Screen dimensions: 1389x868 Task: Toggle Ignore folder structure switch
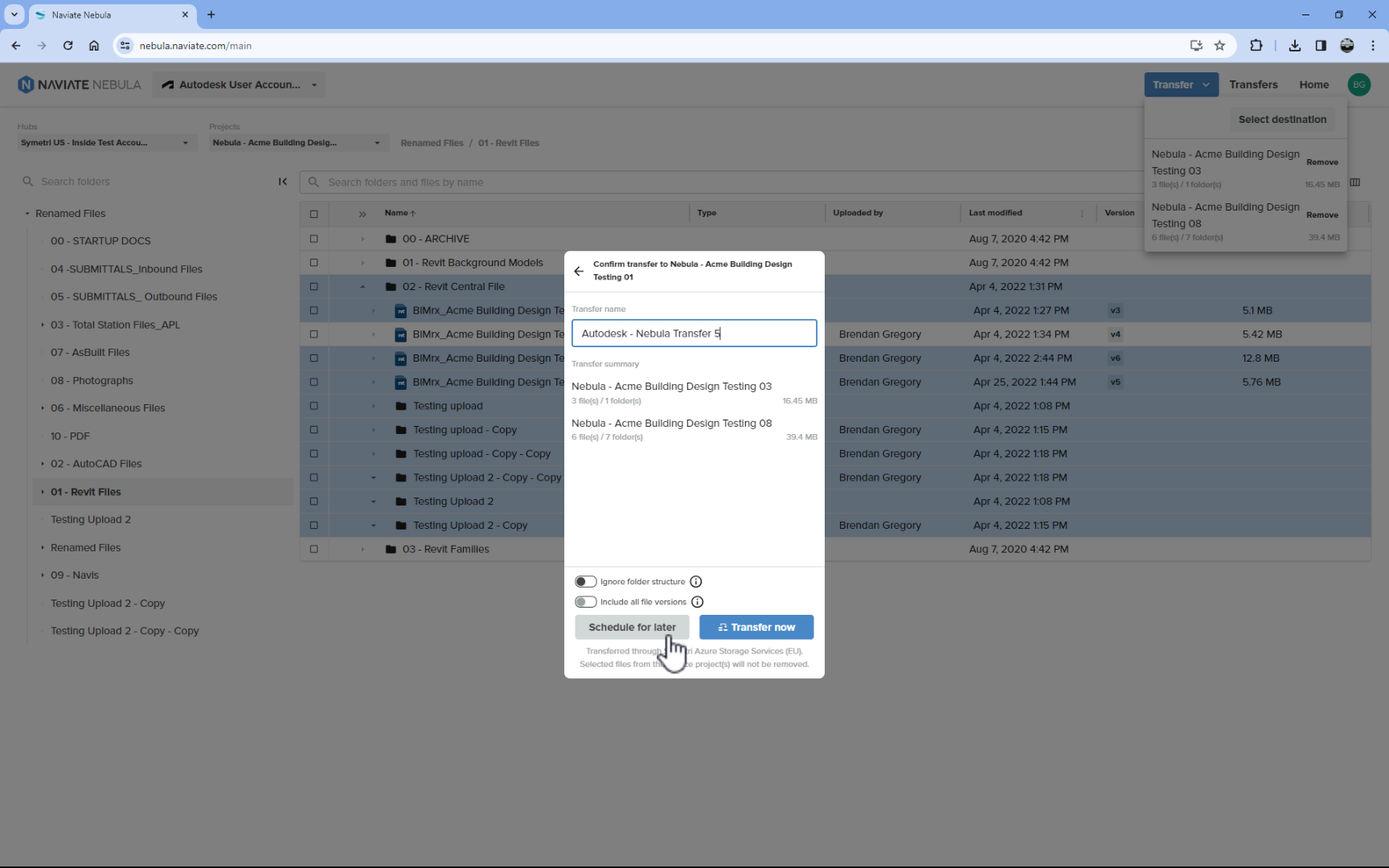(585, 582)
